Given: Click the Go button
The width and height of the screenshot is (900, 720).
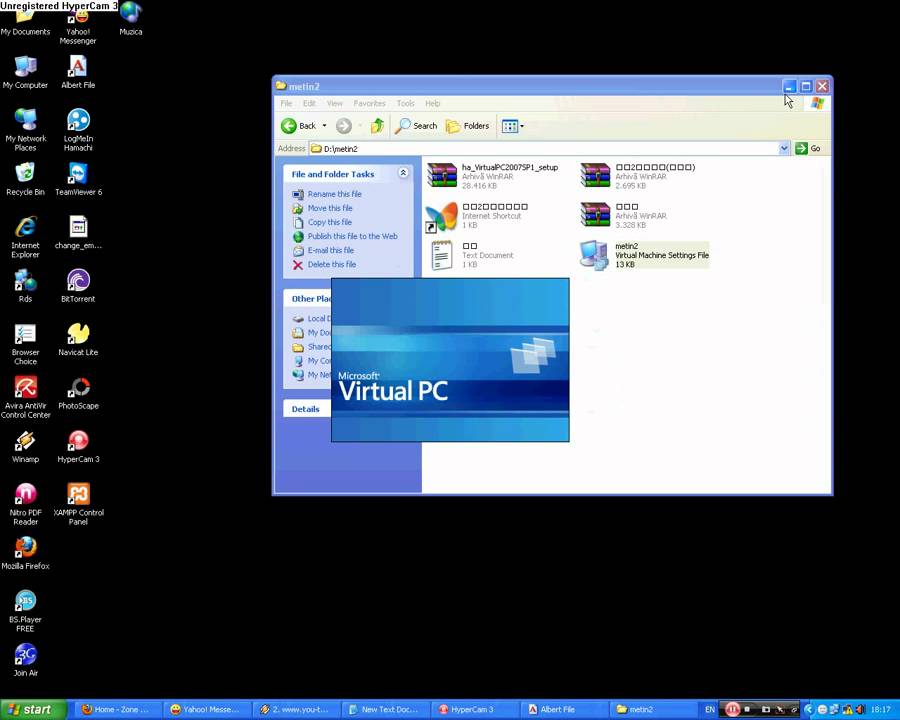Looking at the screenshot, I should point(808,149).
